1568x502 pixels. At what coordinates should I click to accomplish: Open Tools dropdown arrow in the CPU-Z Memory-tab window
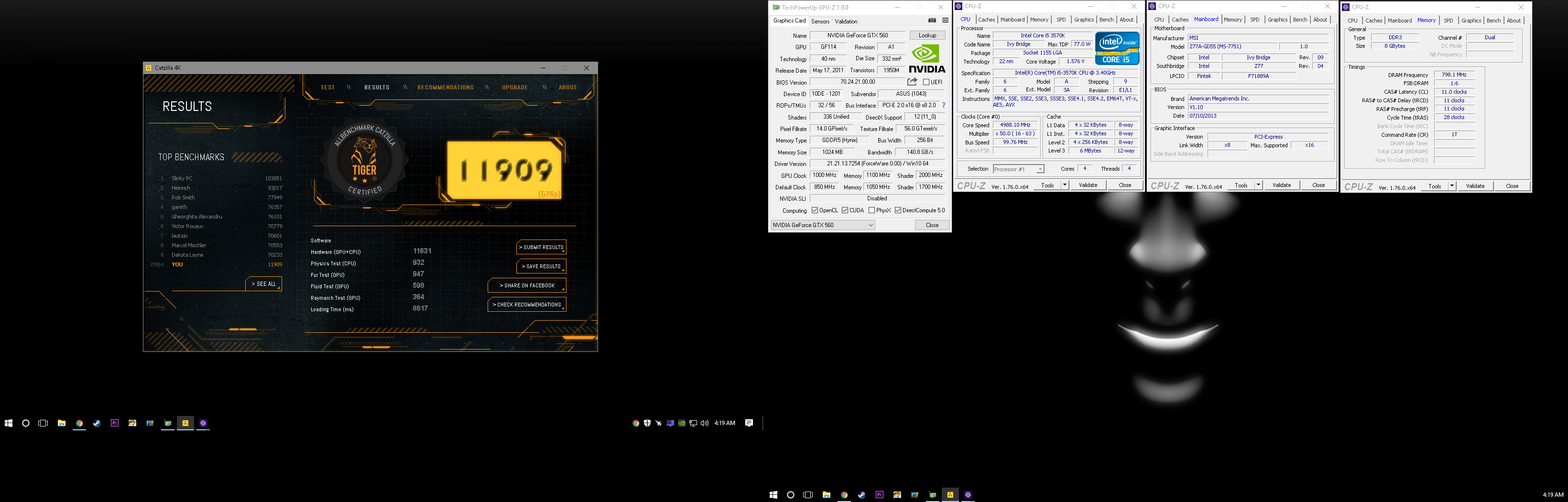pyautogui.click(x=1452, y=186)
